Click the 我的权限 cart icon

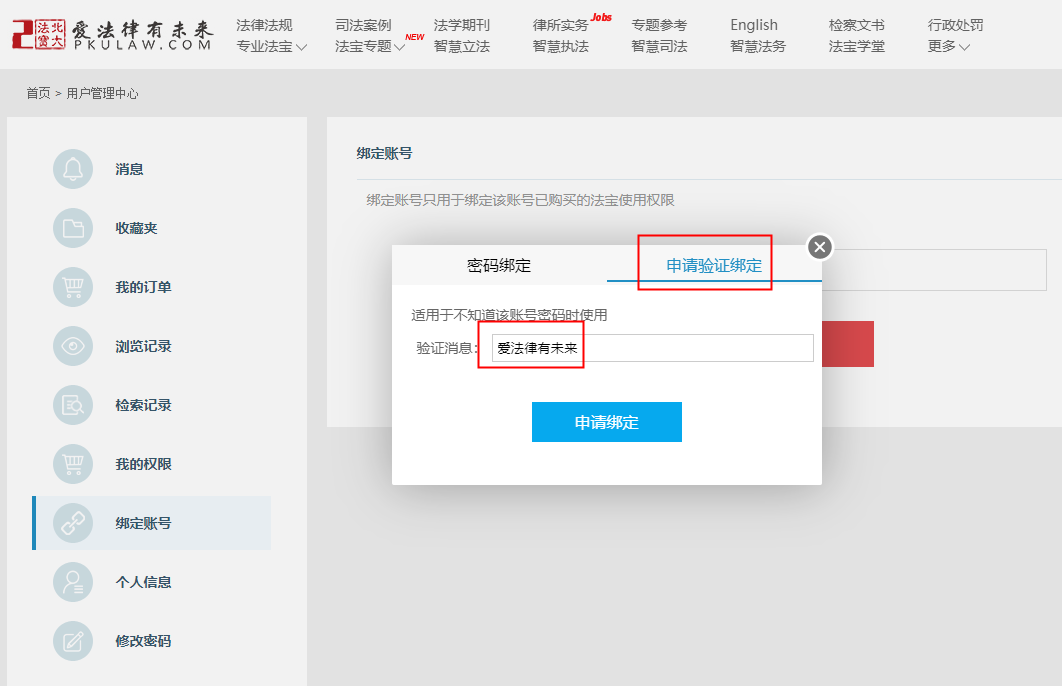(x=72, y=464)
